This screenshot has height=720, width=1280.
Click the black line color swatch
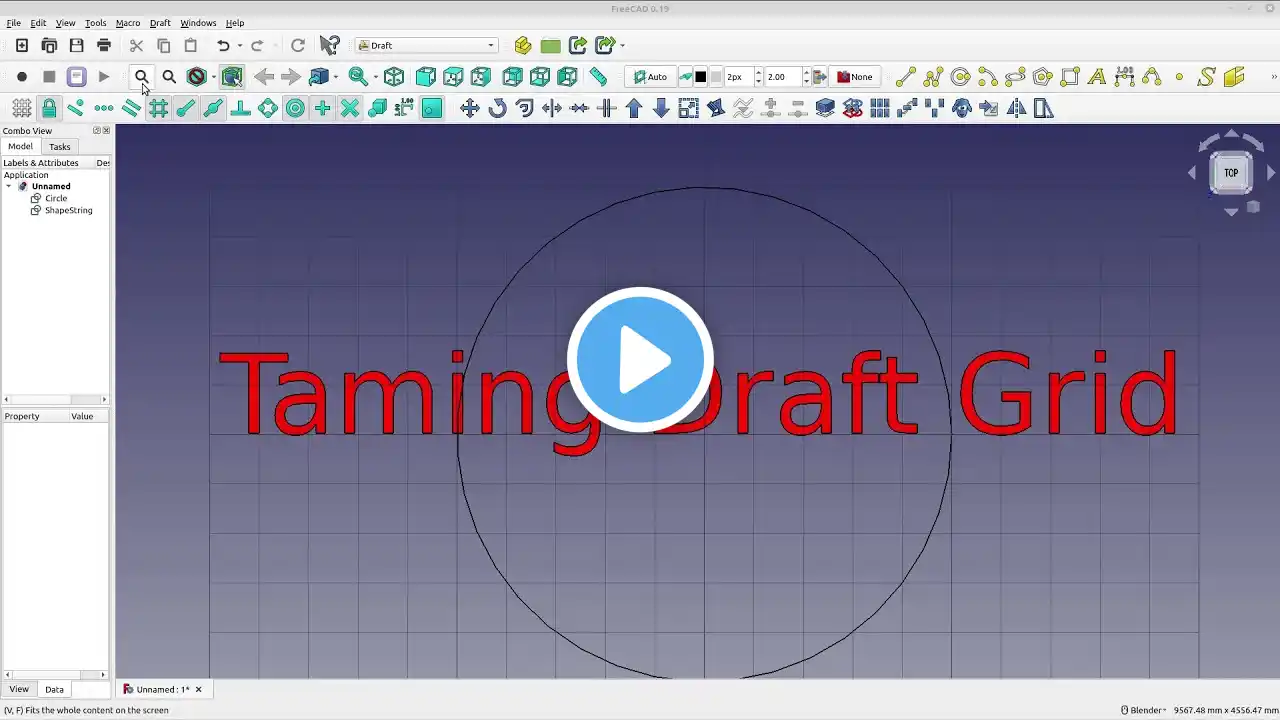pos(701,77)
